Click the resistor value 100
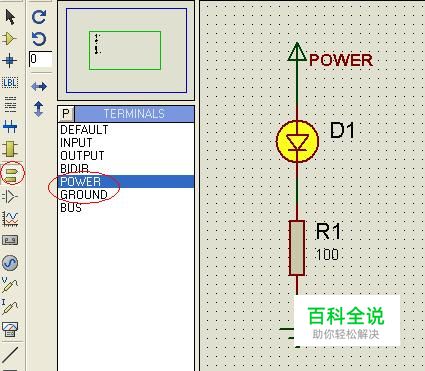Viewport: 425px width, 371px height. point(327,255)
